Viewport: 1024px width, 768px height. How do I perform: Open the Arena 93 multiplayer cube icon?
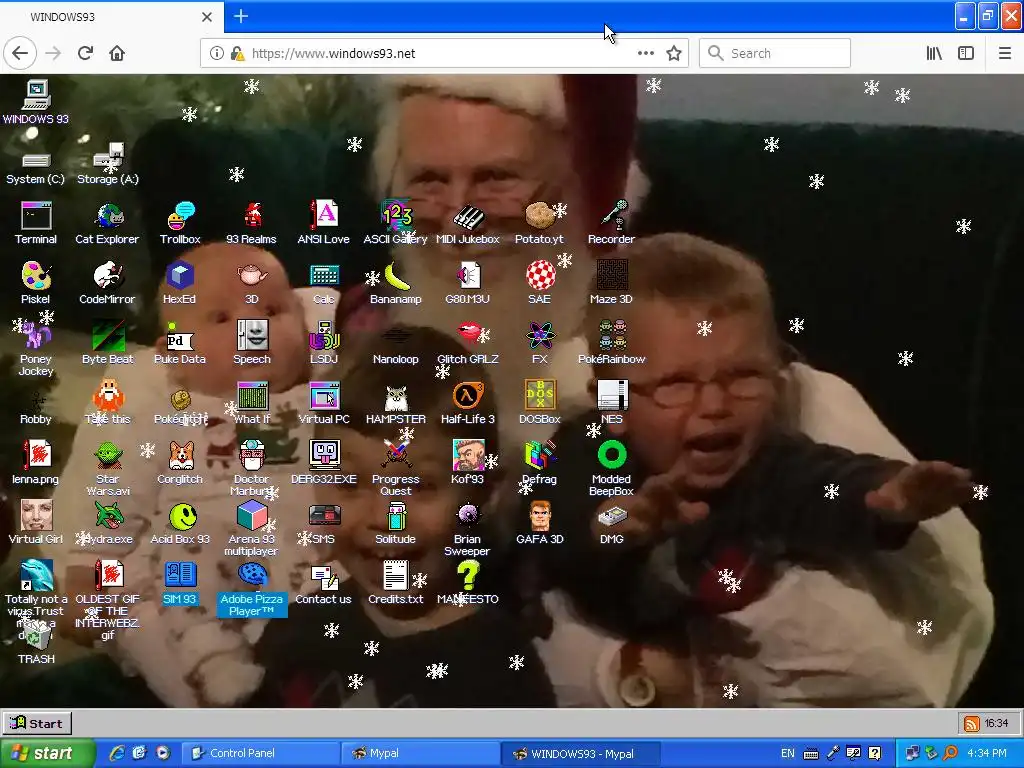click(x=252, y=528)
